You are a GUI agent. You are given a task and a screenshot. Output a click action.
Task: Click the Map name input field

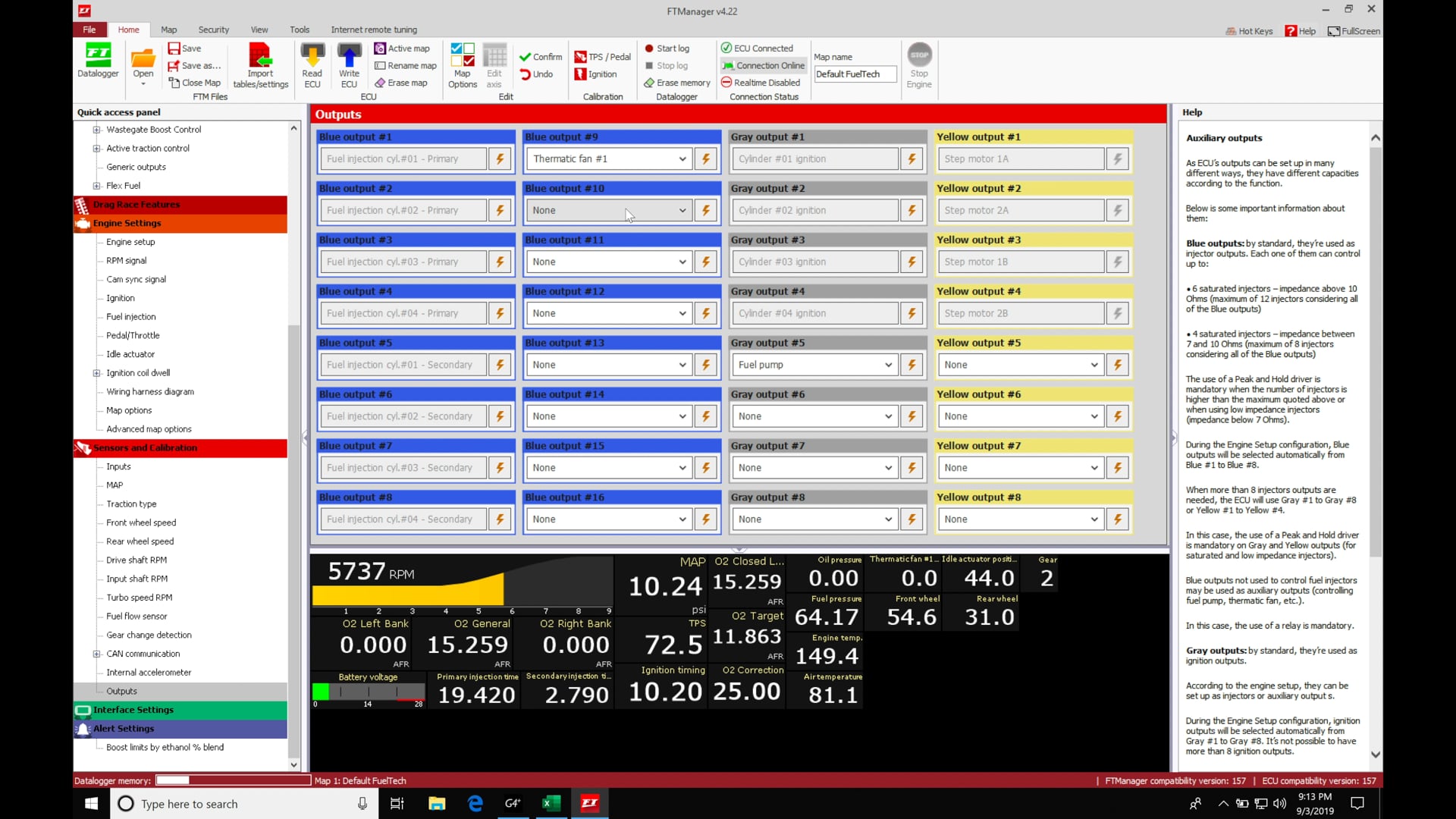coord(855,74)
